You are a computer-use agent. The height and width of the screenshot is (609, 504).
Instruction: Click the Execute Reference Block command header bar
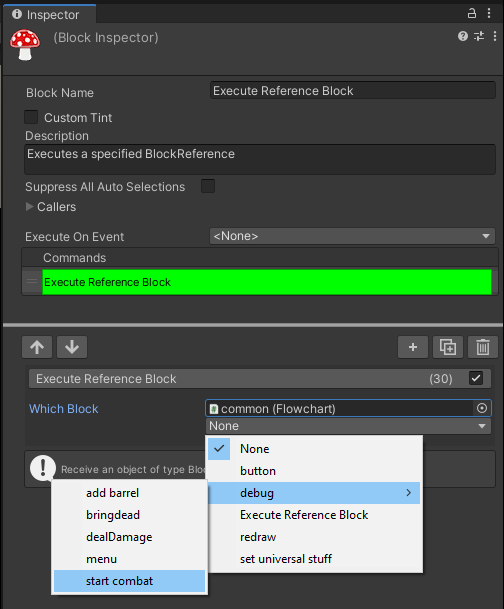260,379
